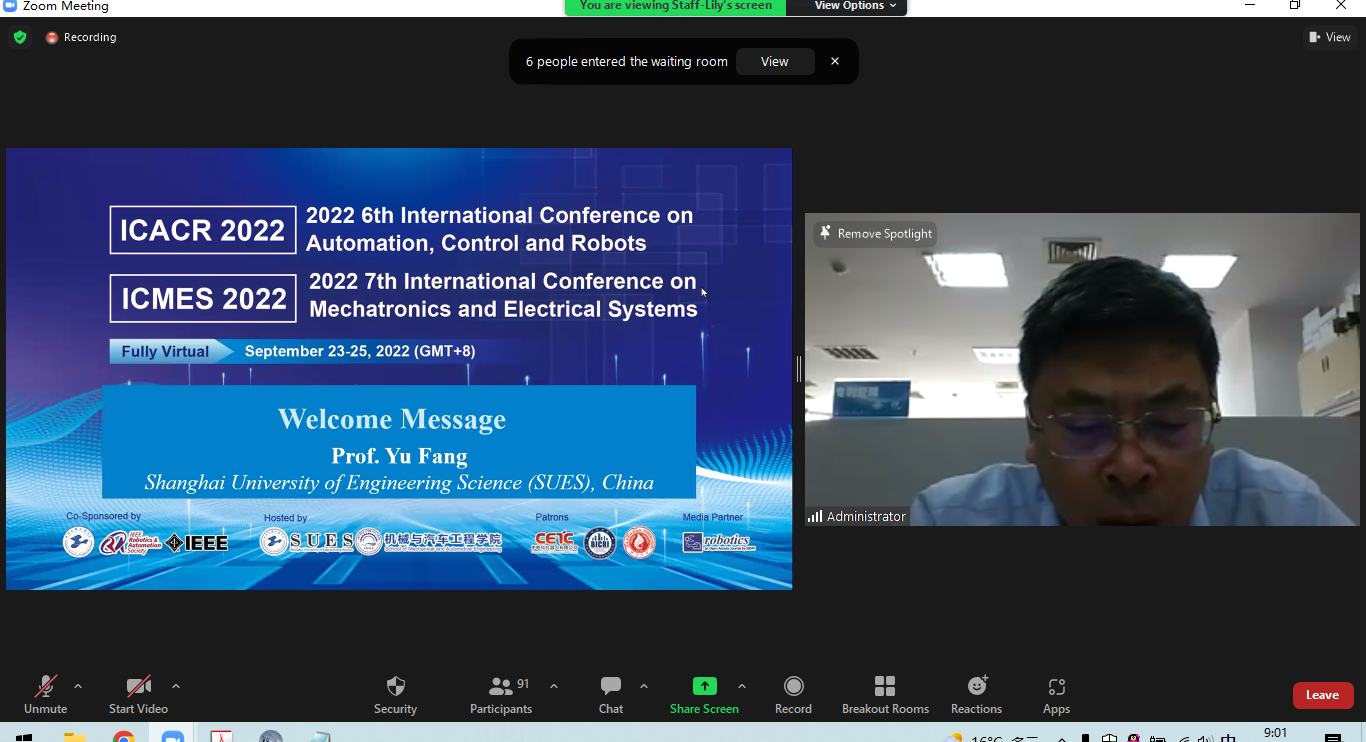This screenshot has height=742, width=1366.
Task: Start video with the camera button
Action: pos(138,694)
